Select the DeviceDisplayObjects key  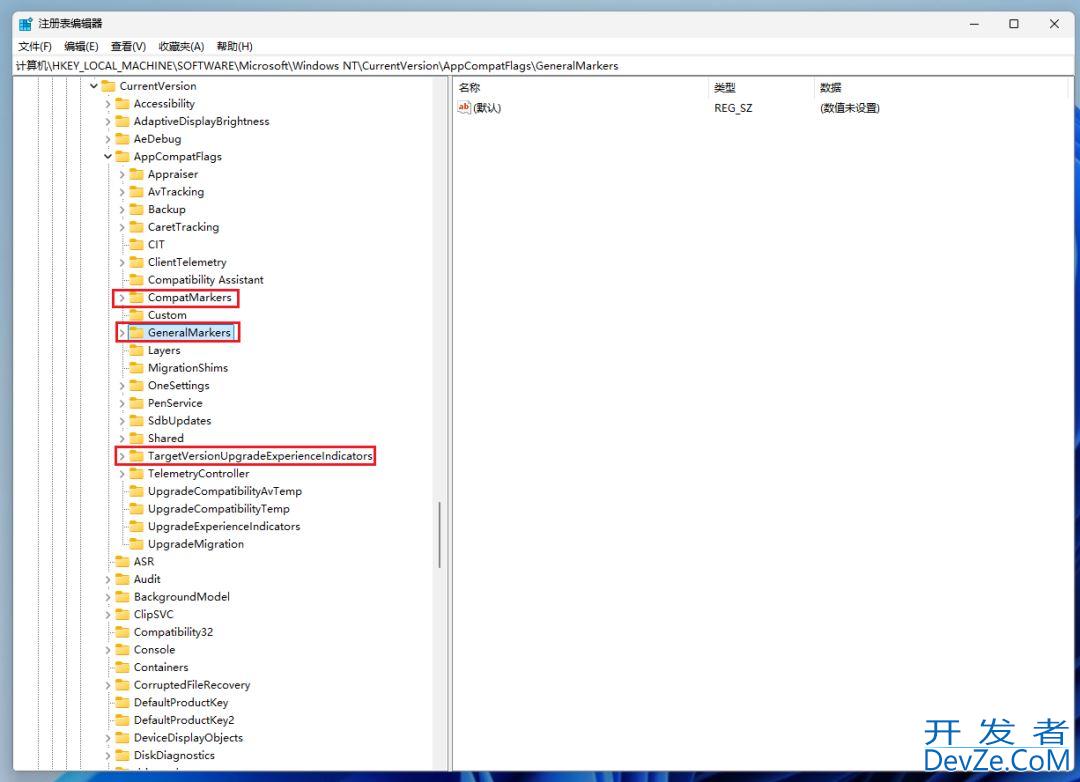pyautogui.click(x=188, y=738)
